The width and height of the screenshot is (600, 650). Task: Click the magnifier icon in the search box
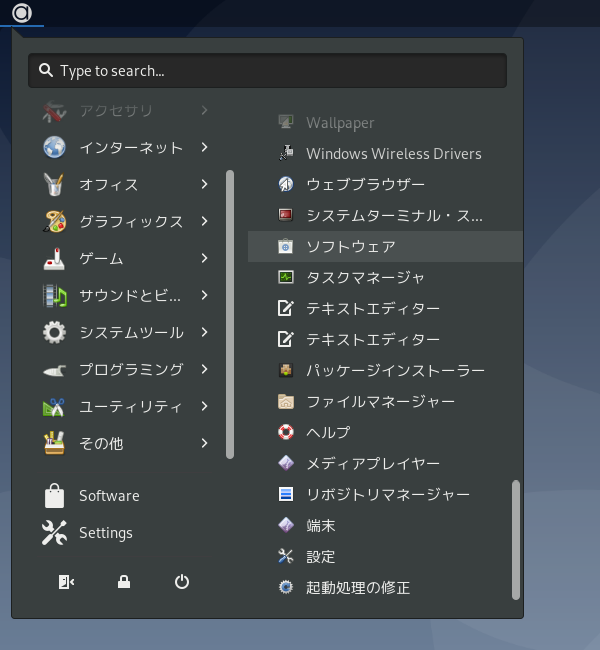click(x=46, y=70)
